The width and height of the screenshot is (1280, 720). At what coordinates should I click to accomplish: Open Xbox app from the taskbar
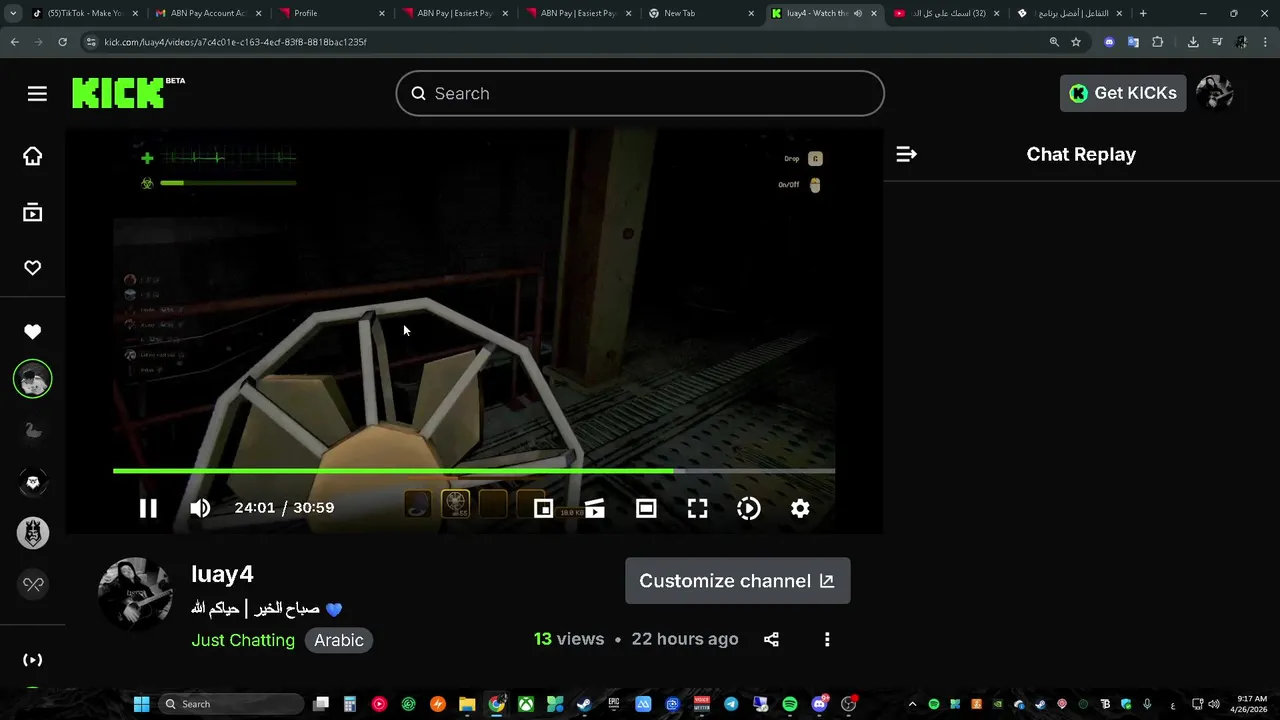click(526, 704)
